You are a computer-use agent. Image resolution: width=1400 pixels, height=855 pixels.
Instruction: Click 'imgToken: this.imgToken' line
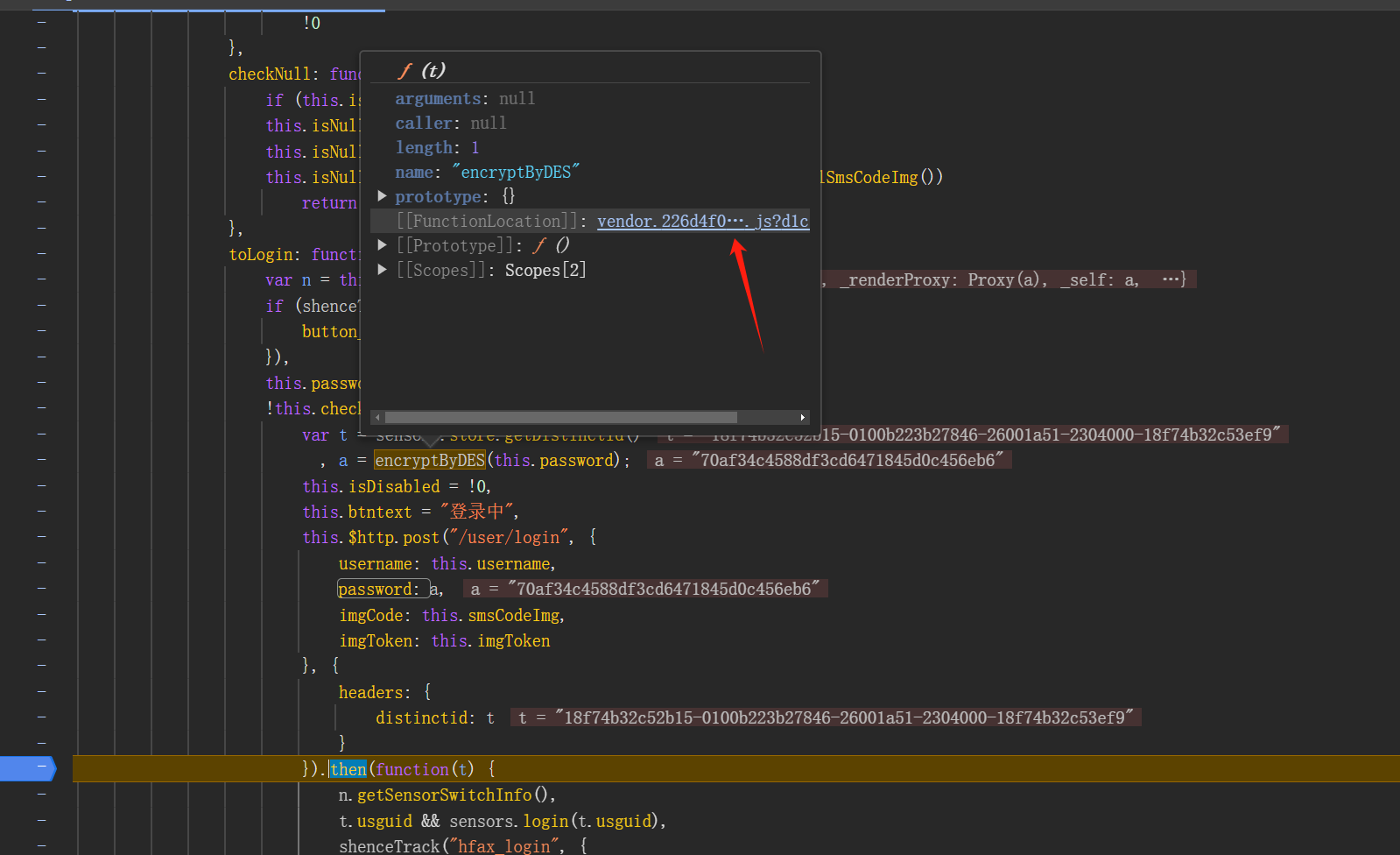click(x=445, y=640)
